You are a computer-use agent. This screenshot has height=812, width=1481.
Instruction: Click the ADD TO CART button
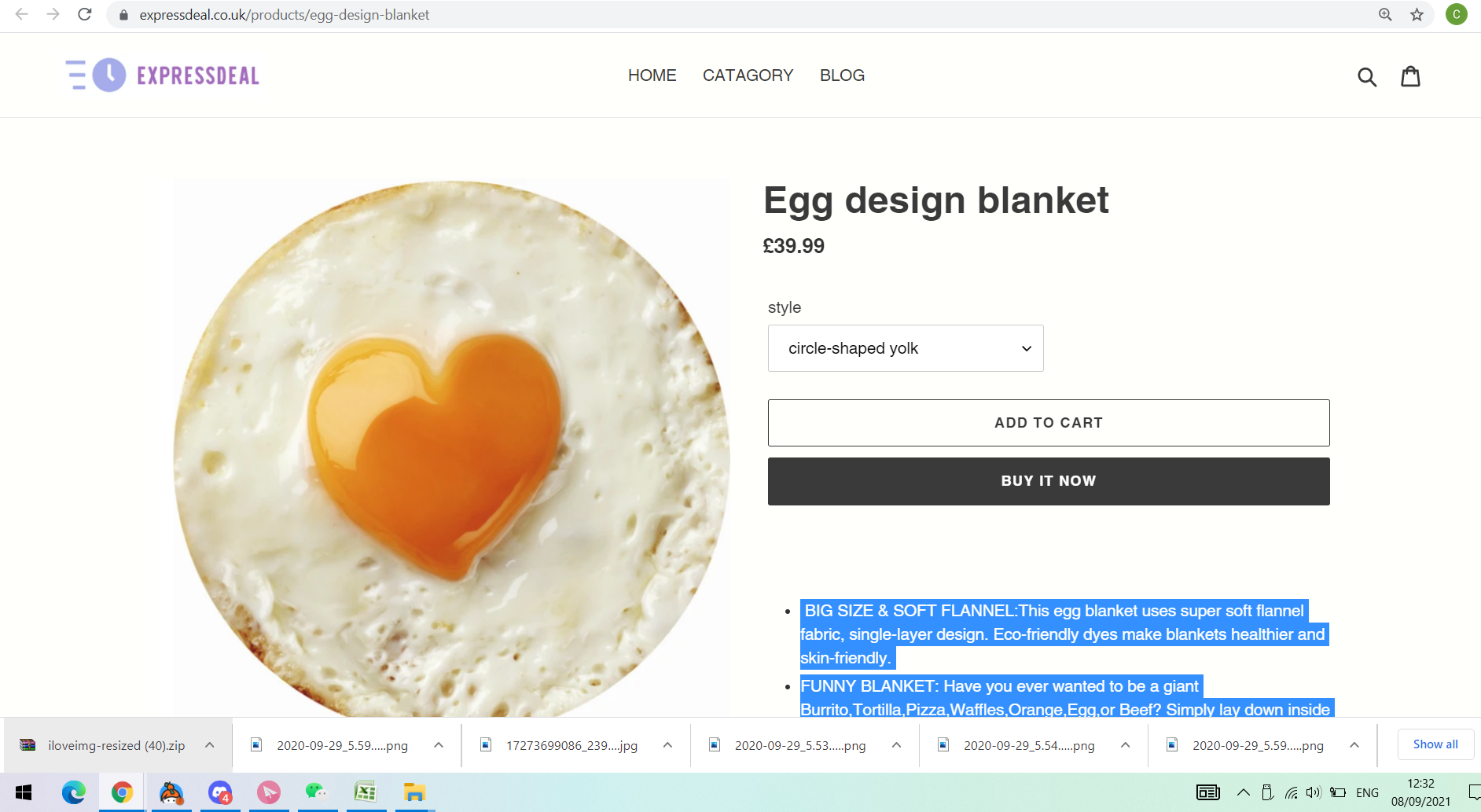(x=1049, y=423)
